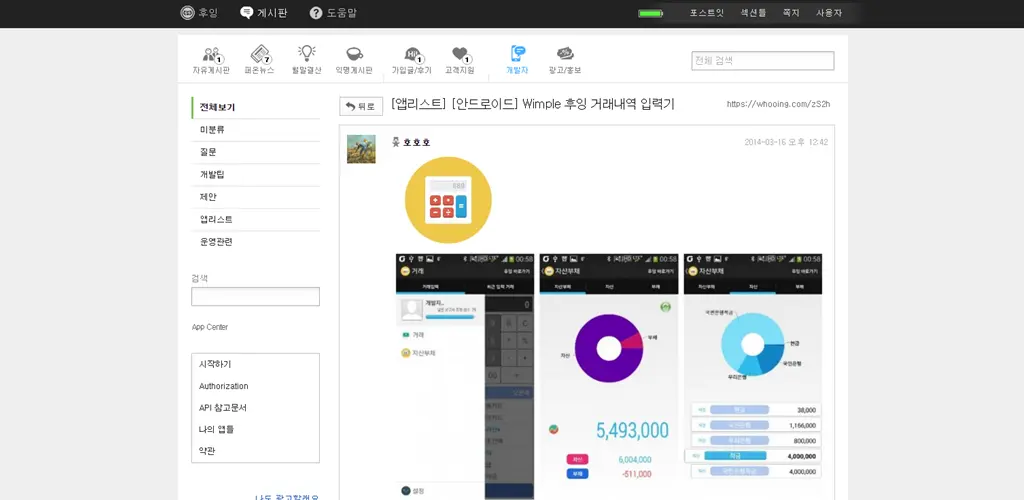This screenshot has width=1024, height=500.
Task: Go to 광고/홍보 coupon icon
Action: coord(565,60)
